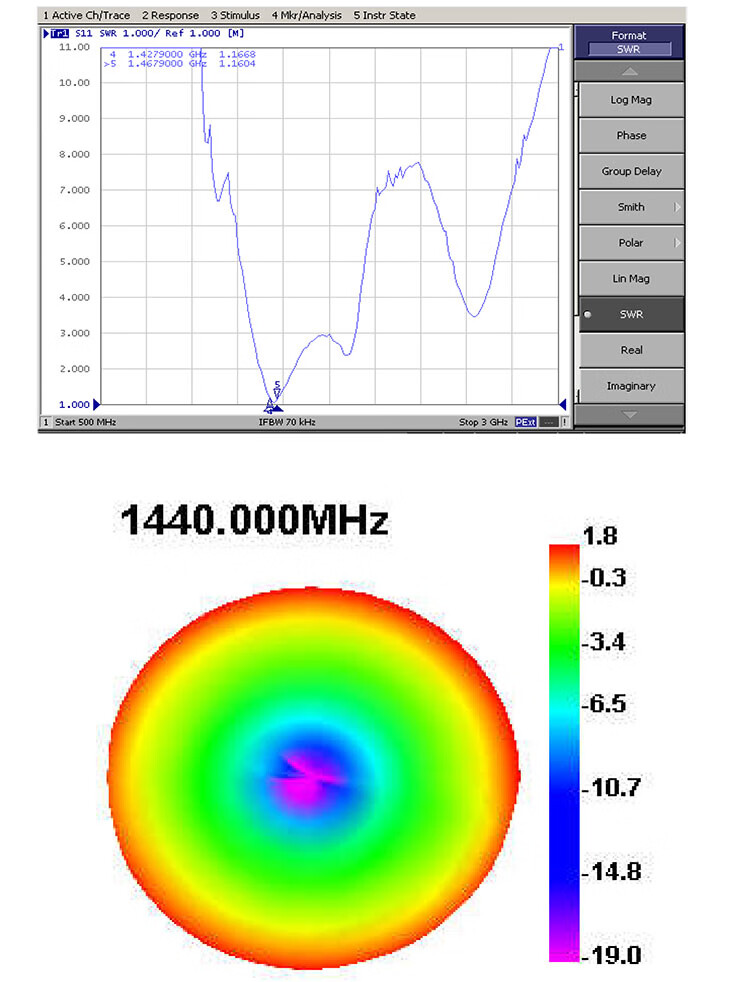The height and width of the screenshot is (982, 750).
Task: Click the Format SWR header softkey
Action: 629,42
